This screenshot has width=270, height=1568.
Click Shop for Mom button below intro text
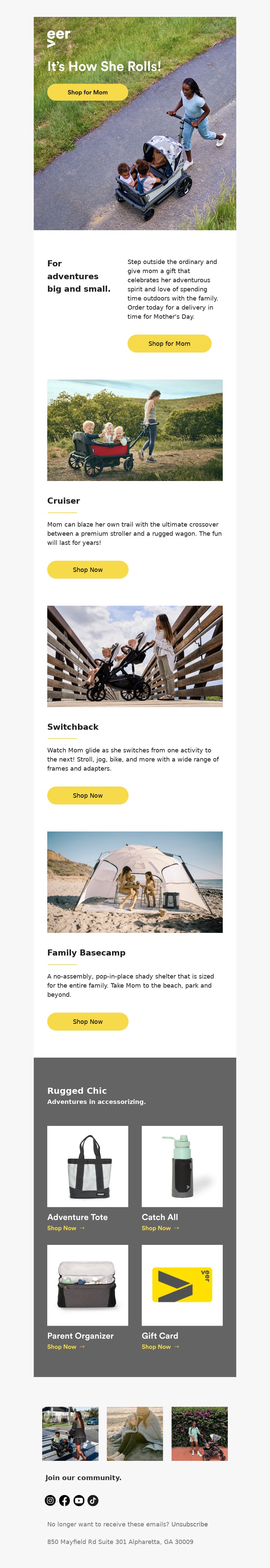click(x=169, y=343)
